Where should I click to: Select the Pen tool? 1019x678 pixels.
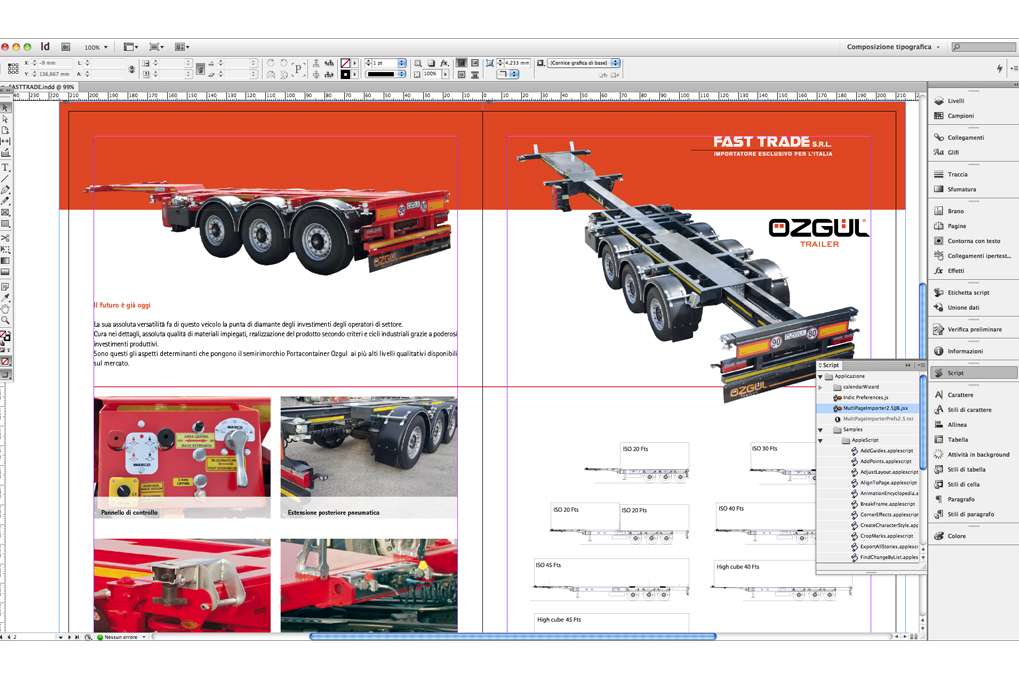coord(5,190)
